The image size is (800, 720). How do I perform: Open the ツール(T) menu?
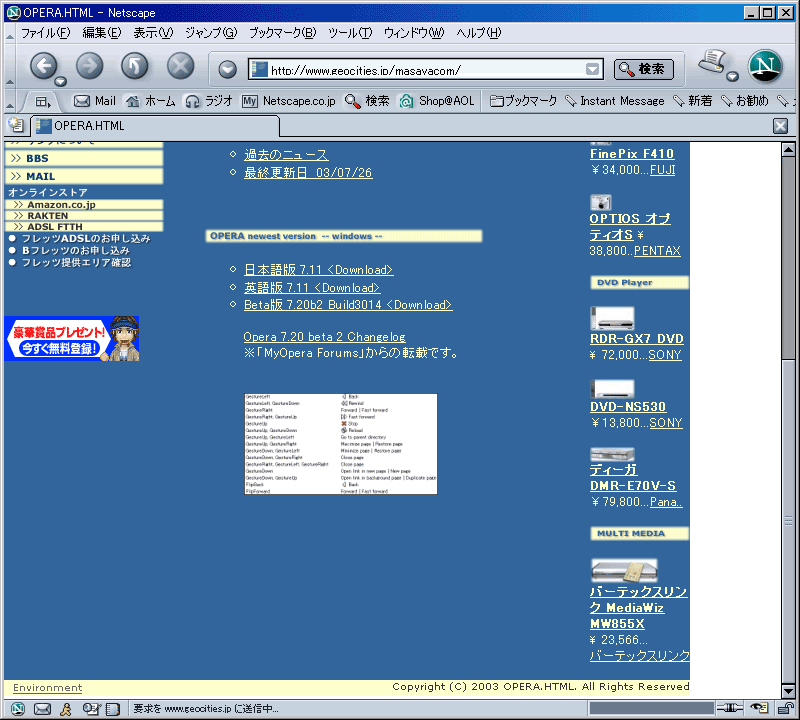coord(350,33)
